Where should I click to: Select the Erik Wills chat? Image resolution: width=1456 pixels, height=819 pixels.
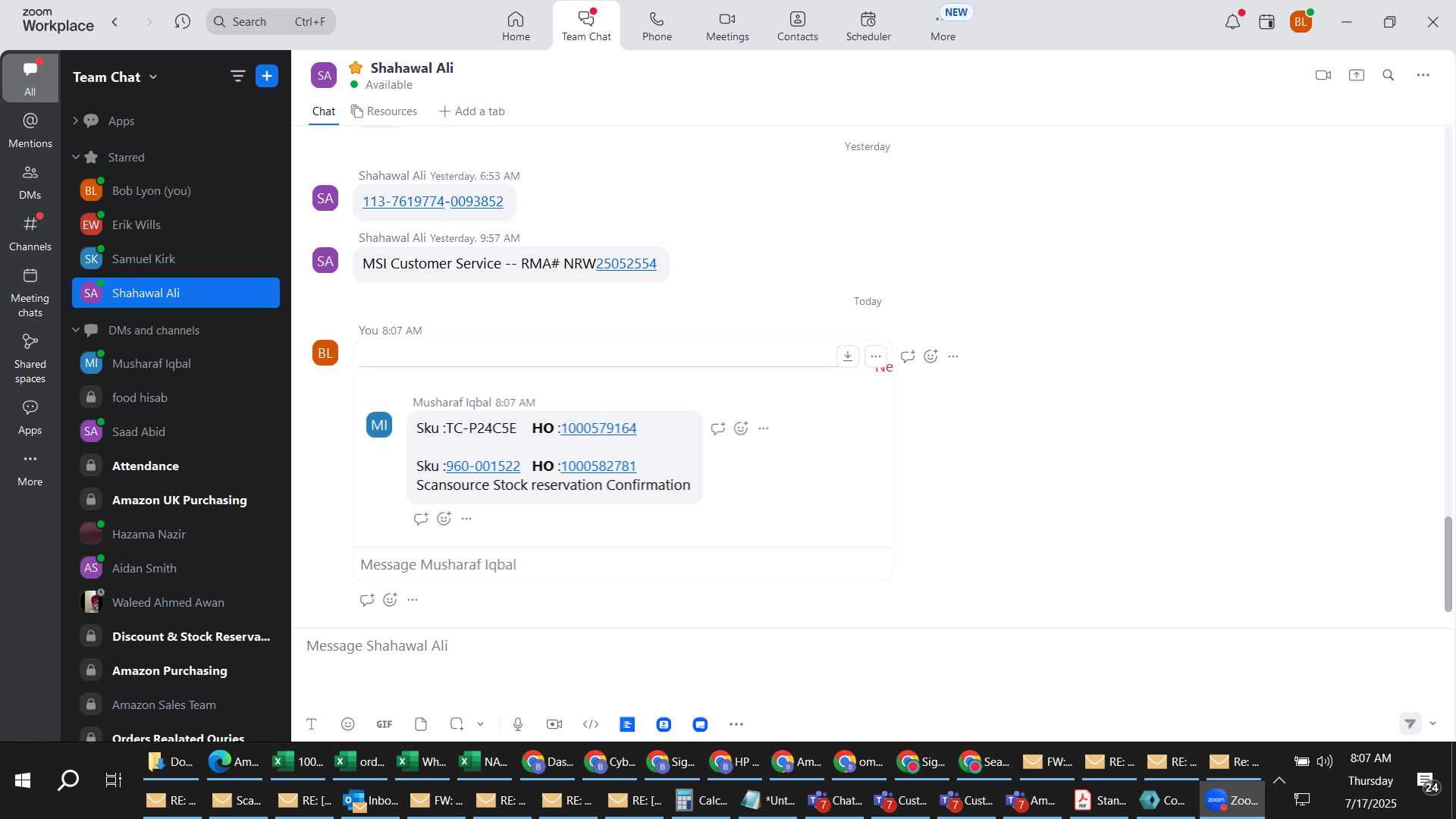click(176, 224)
